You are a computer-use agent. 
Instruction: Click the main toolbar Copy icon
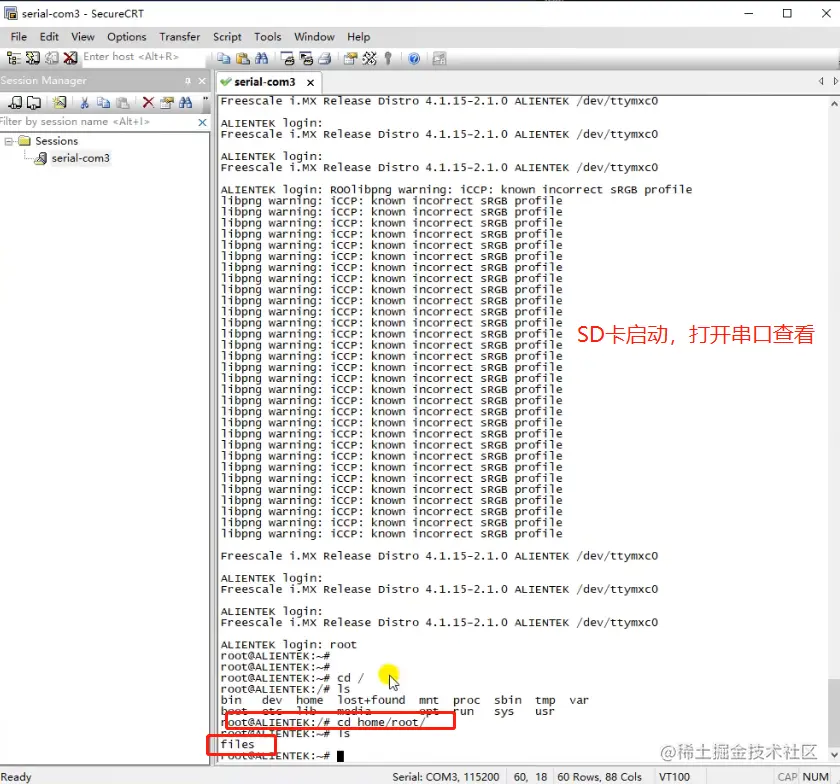pyautogui.click(x=224, y=58)
